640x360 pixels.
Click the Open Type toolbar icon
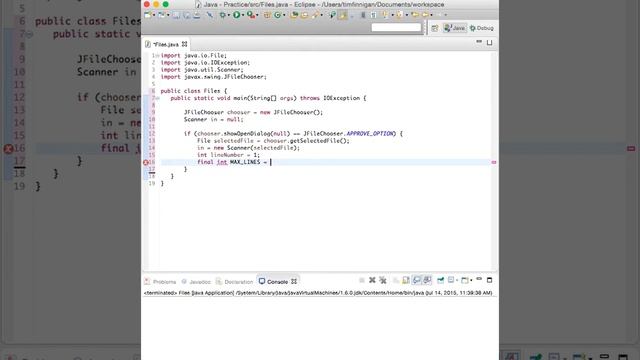tap(294, 15)
